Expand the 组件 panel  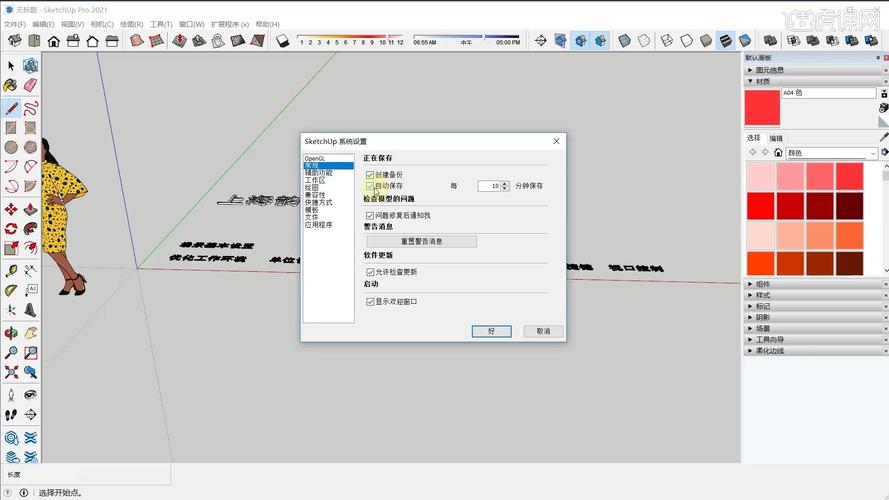point(815,283)
